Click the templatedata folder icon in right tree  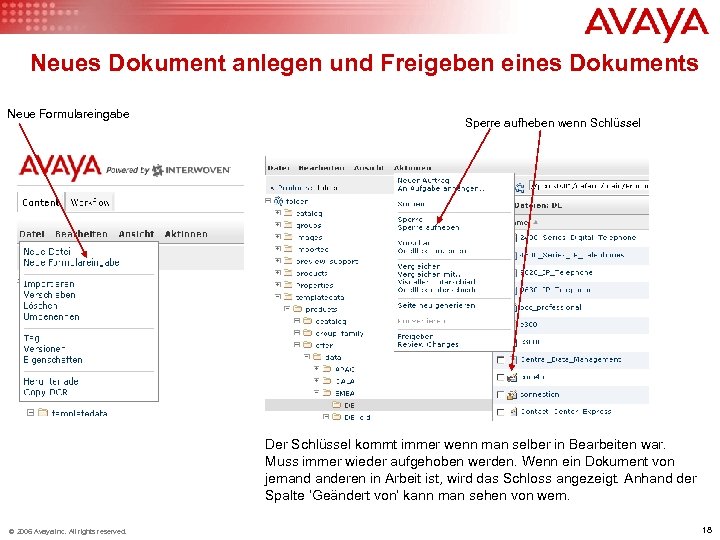(x=288, y=297)
